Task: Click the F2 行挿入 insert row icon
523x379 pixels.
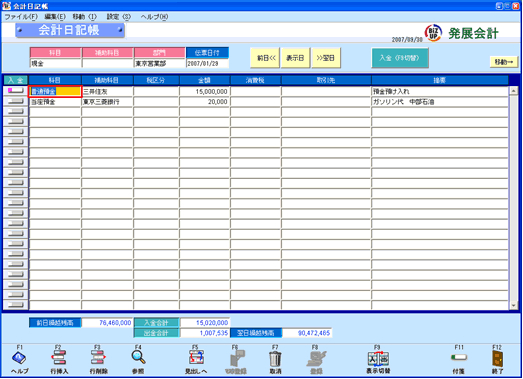Action: pos(59,358)
